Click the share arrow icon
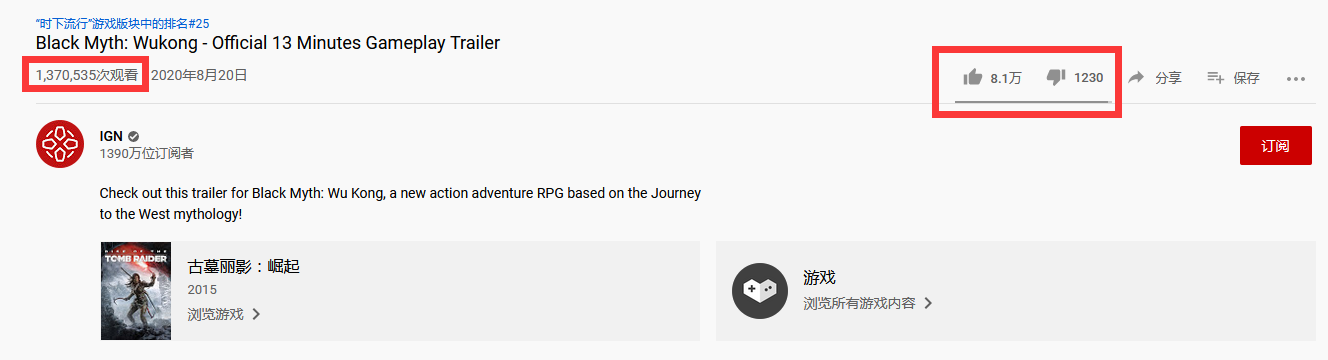Viewport: 1328px width, 360px height. point(1137,77)
